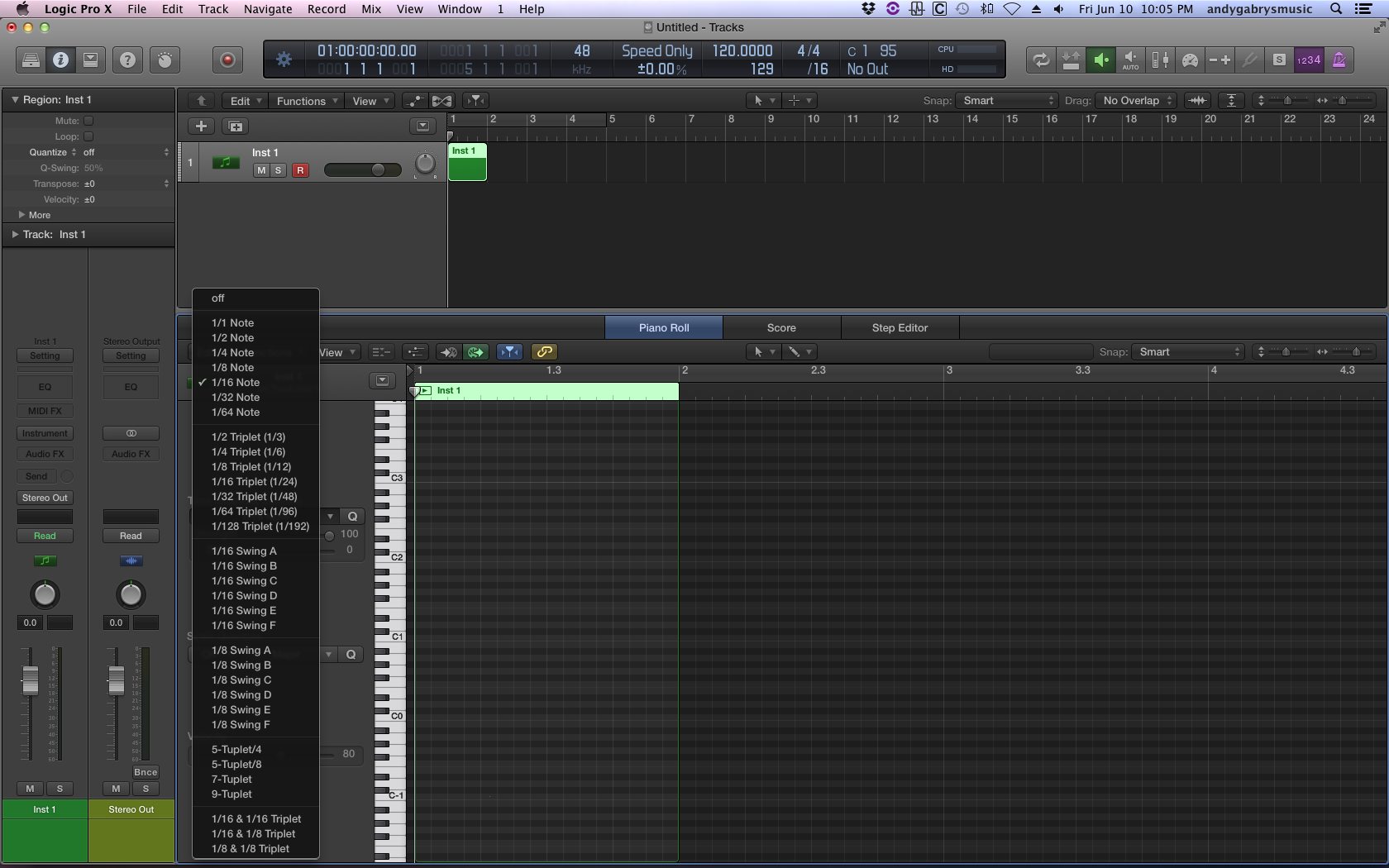Toggle the 1234 Count-in button
This screenshot has height=868, width=1389.
[x=1309, y=60]
